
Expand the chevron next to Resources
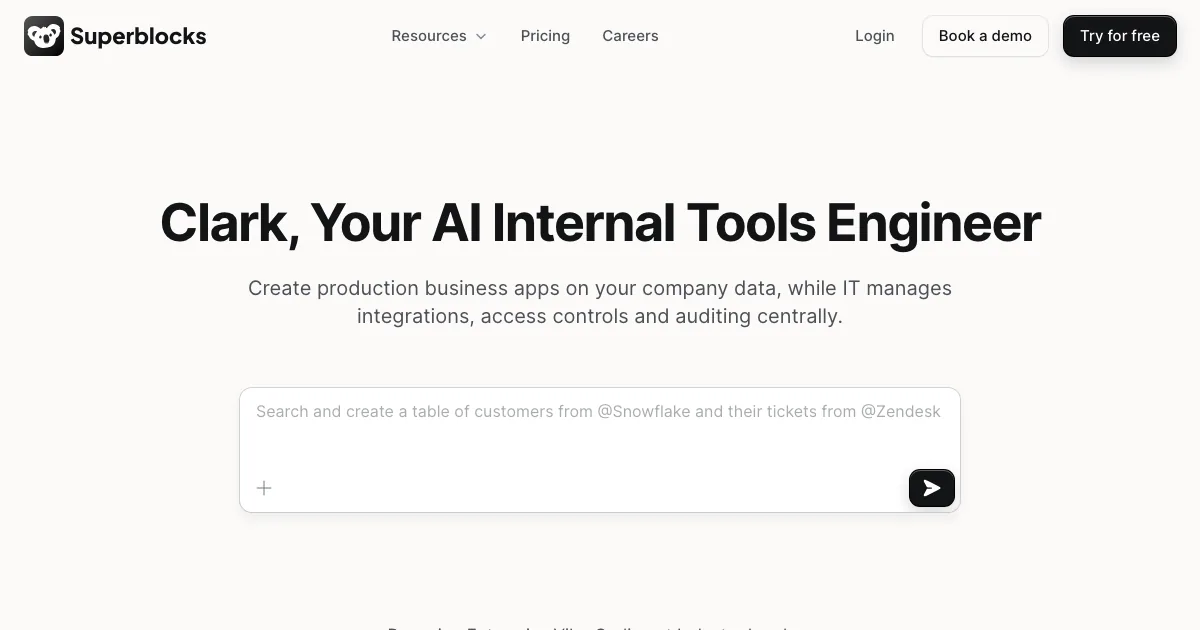tap(481, 37)
